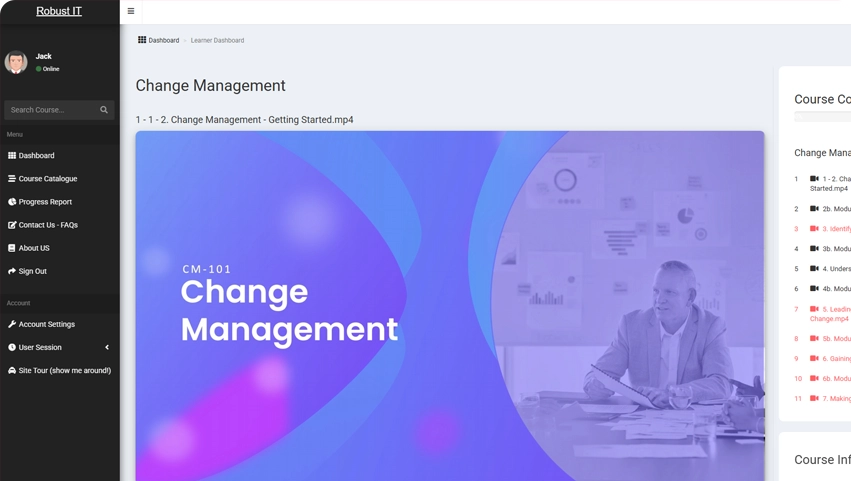Screen dimensions: 851x481
Task: Open lesson 5 video 4. Understanding
Action: tap(836, 269)
